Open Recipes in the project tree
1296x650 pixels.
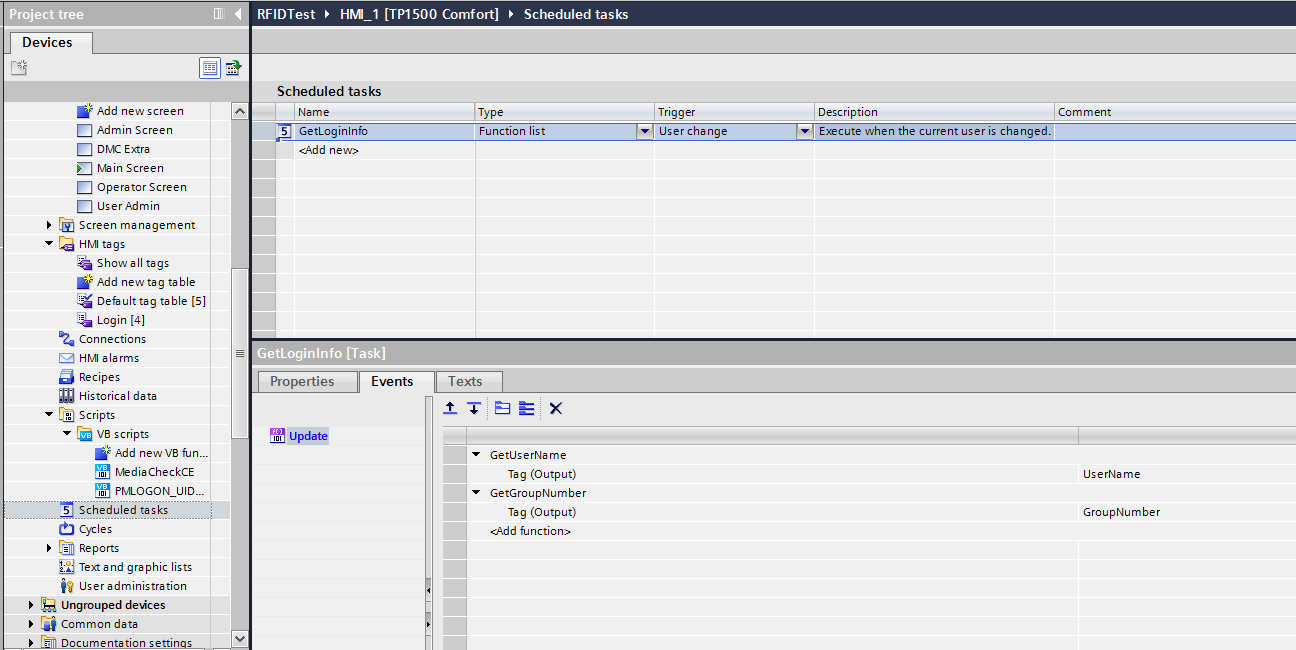(x=99, y=377)
